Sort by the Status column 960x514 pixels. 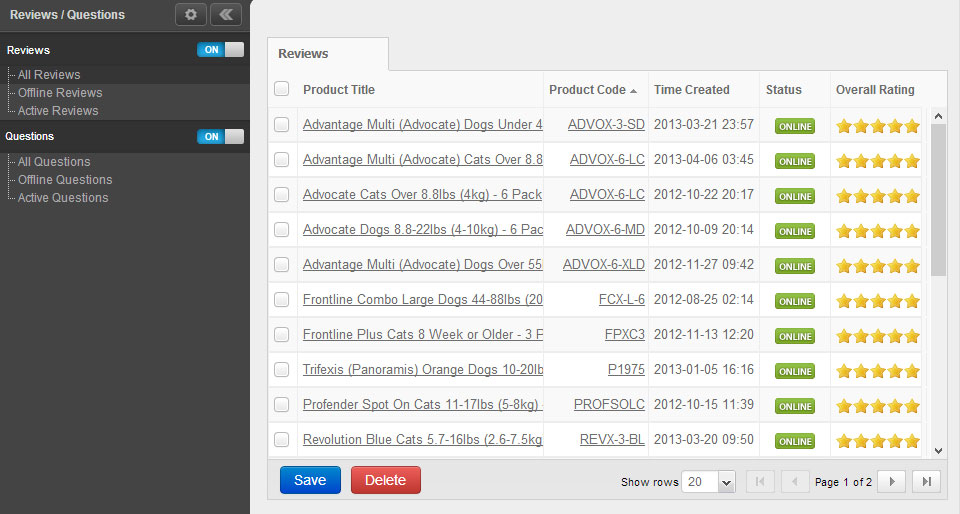point(783,90)
